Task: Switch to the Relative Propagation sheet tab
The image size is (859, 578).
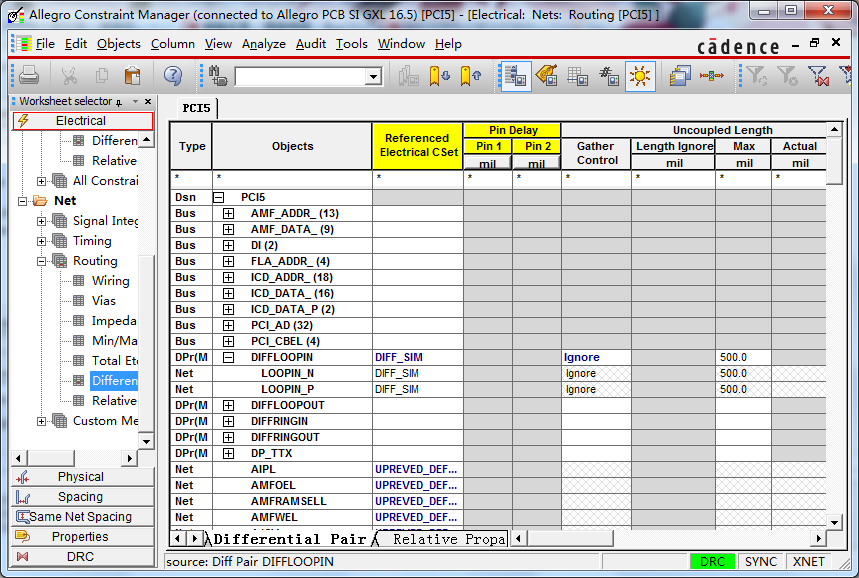Action: coord(444,539)
